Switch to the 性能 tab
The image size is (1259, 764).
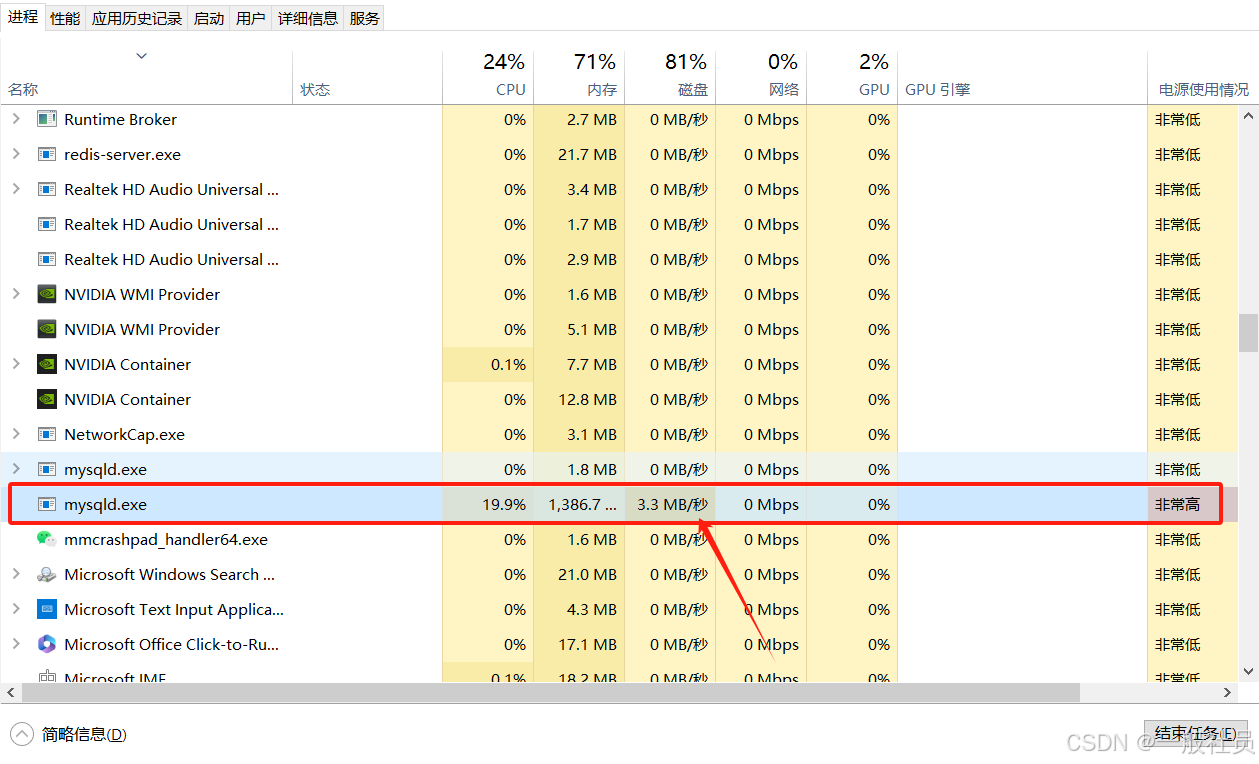[x=65, y=18]
